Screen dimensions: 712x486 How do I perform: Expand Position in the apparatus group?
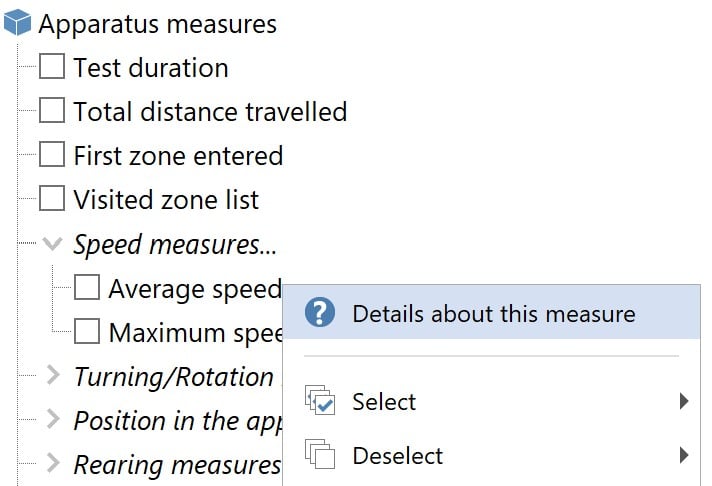coord(53,420)
